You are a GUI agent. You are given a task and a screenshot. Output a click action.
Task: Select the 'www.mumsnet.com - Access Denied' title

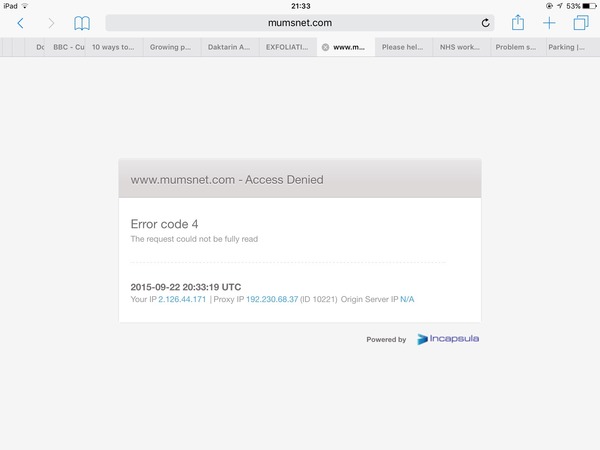point(227,179)
